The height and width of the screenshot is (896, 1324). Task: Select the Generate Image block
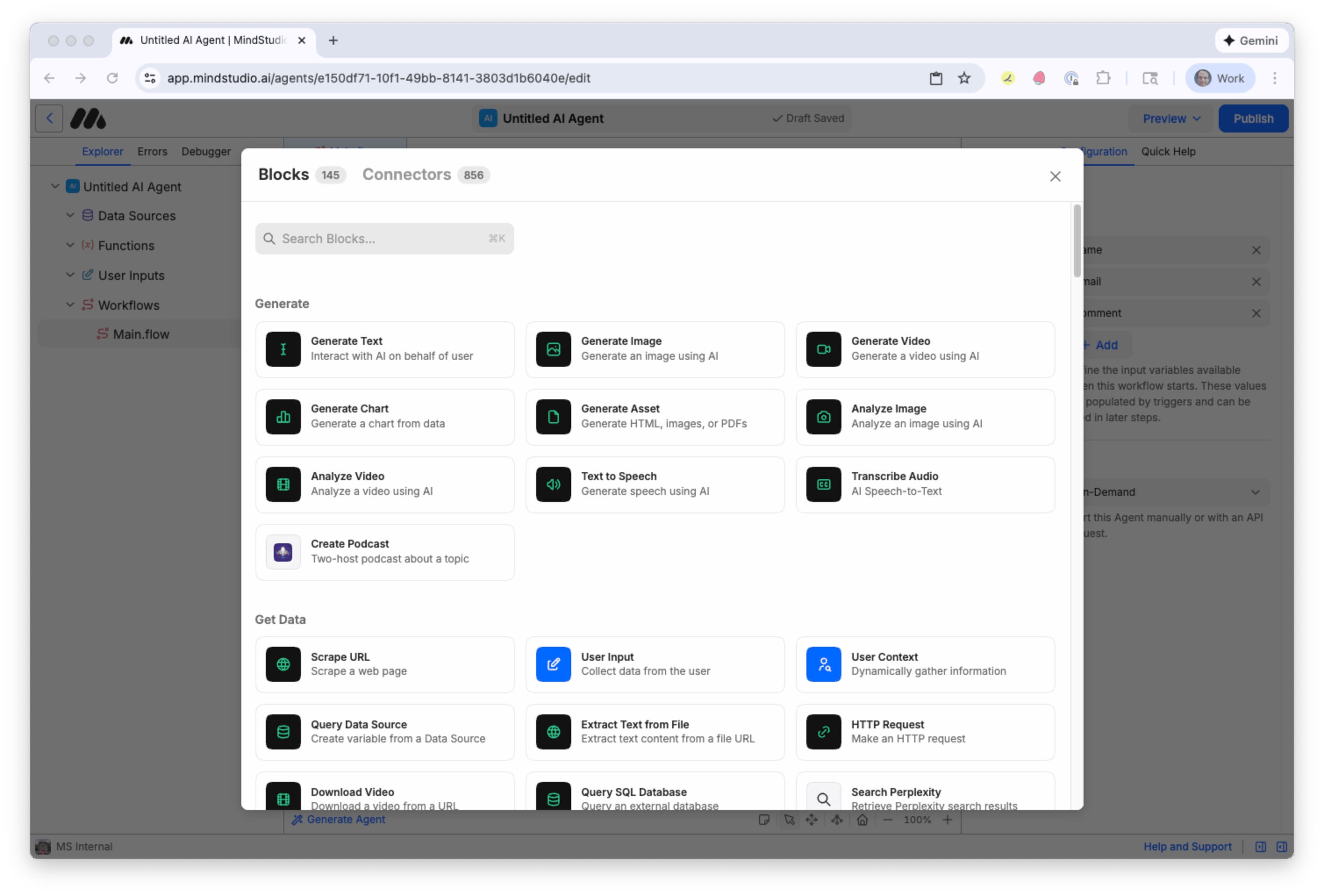click(655, 349)
